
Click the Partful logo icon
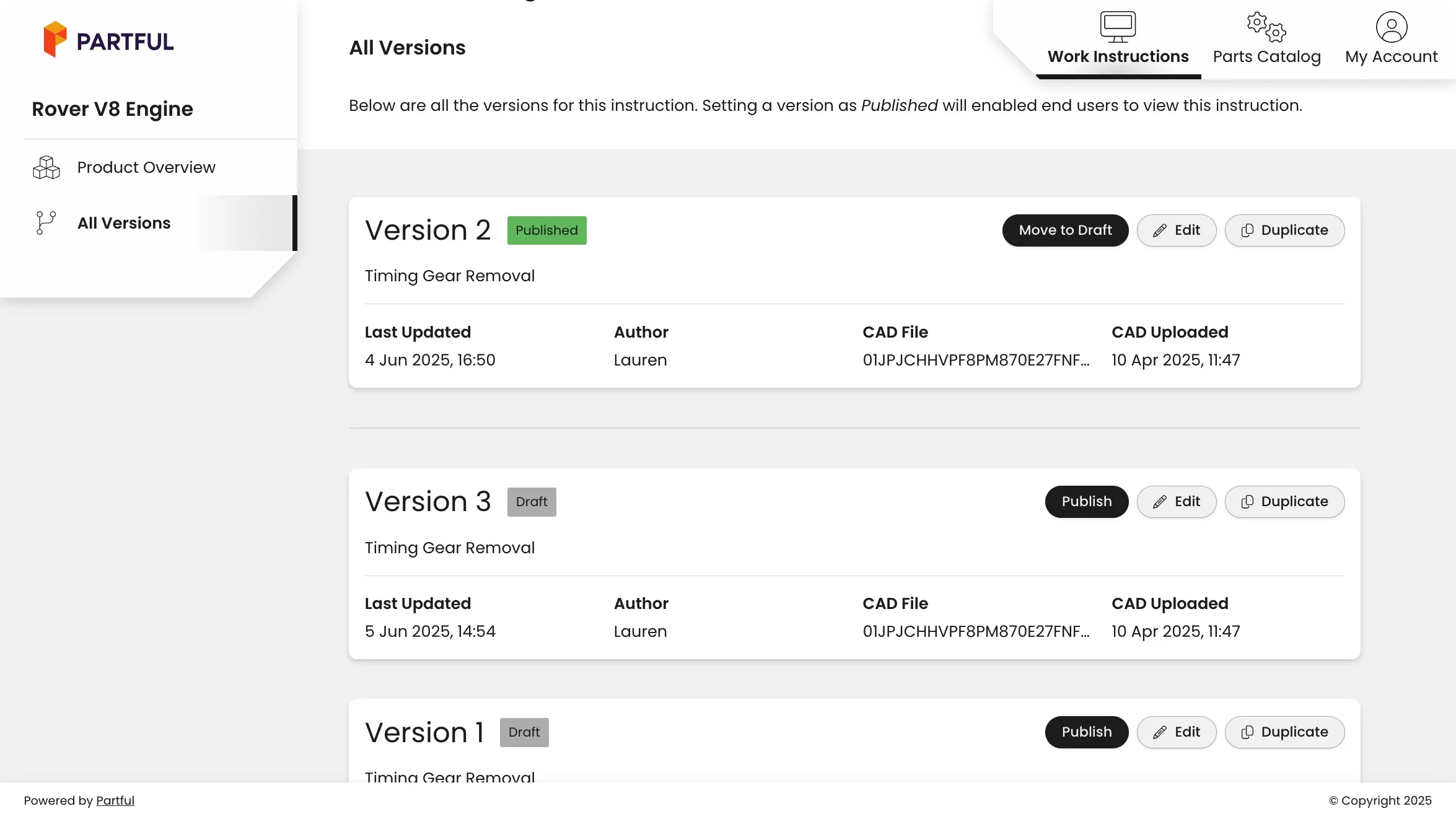[x=55, y=40]
